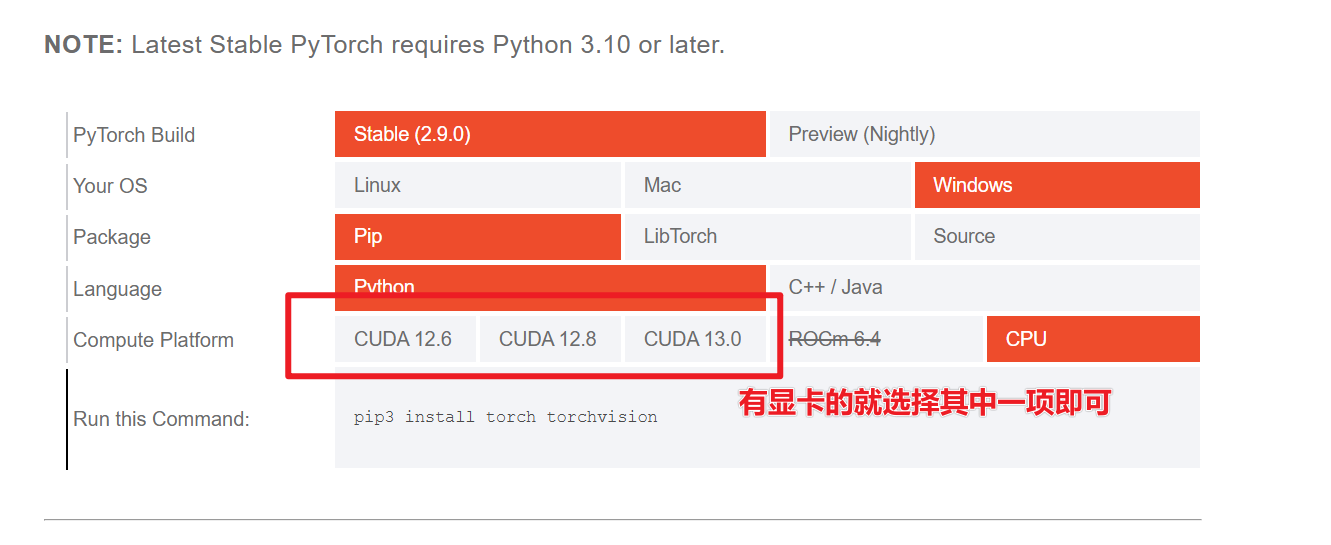Click the Compute Platform row label
This screenshot has height=545, width=1331.
click(x=153, y=340)
